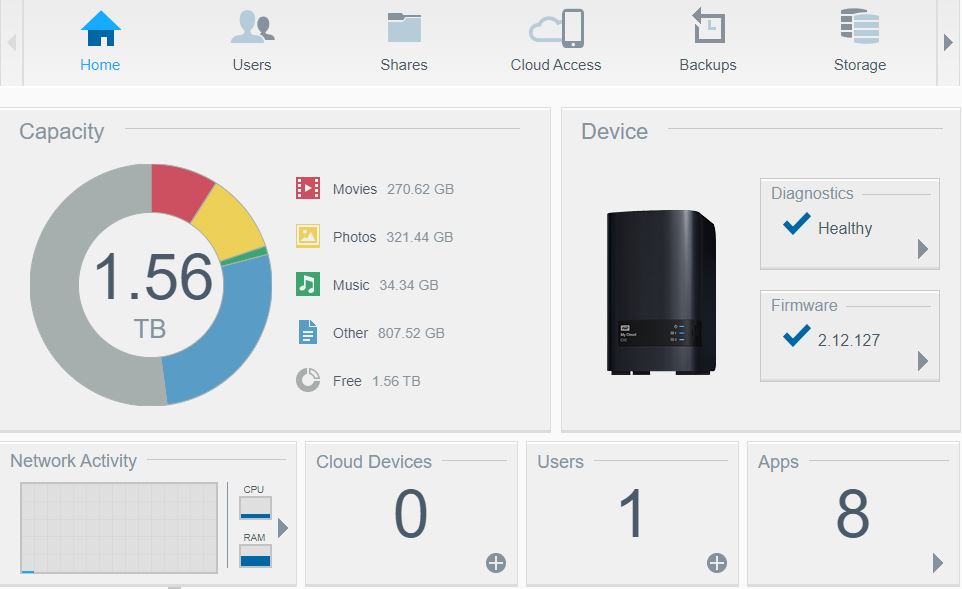
Task: Expand Network Activity details arrow
Action: 282,528
